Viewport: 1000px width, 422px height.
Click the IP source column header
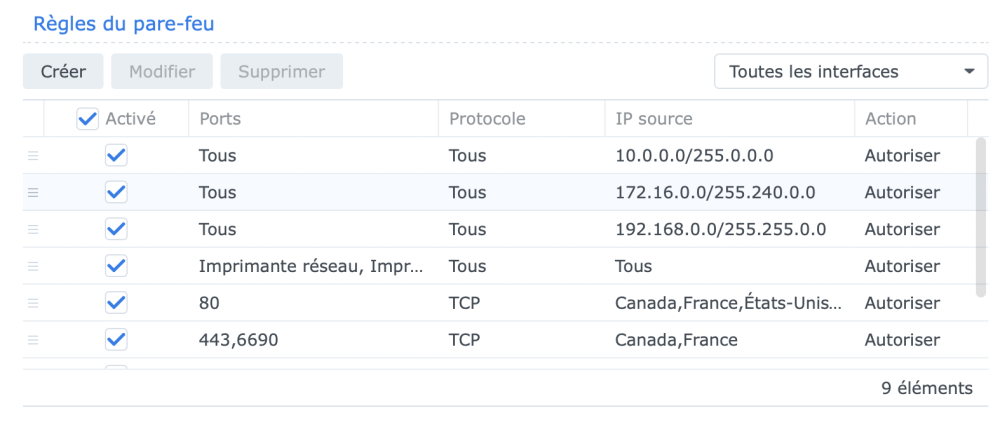click(x=728, y=119)
